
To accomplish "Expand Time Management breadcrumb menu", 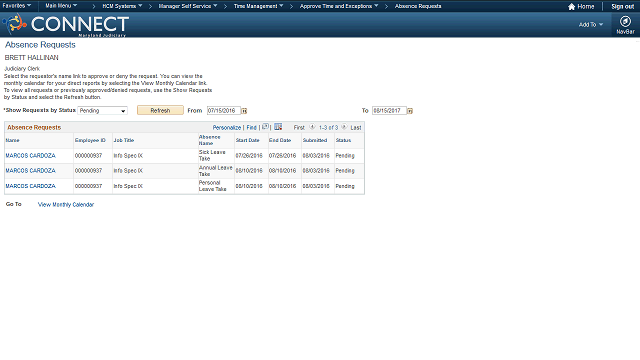I will [258, 6].
